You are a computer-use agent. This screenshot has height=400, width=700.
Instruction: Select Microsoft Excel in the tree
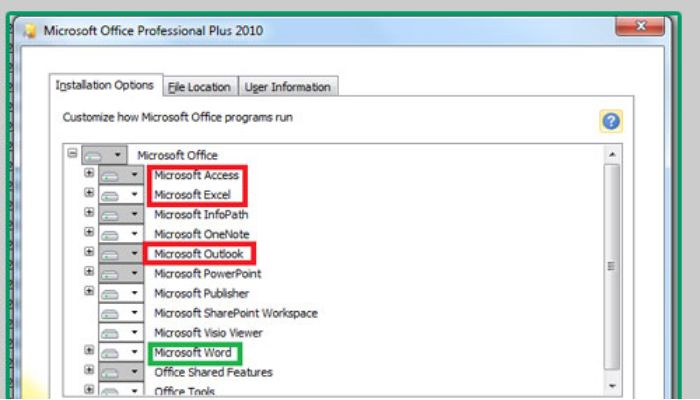coord(192,195)
